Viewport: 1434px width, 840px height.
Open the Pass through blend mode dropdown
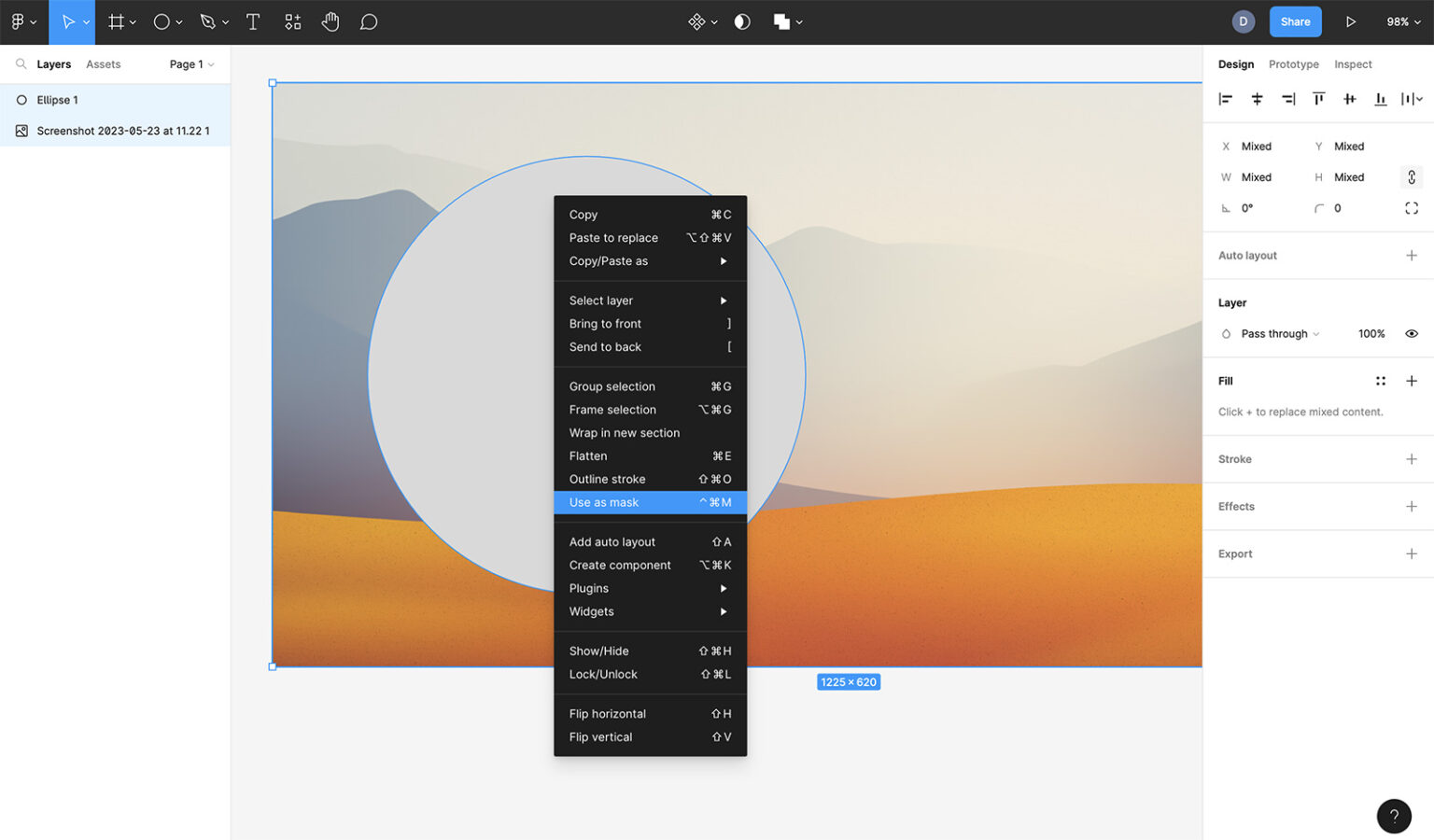1275,333
